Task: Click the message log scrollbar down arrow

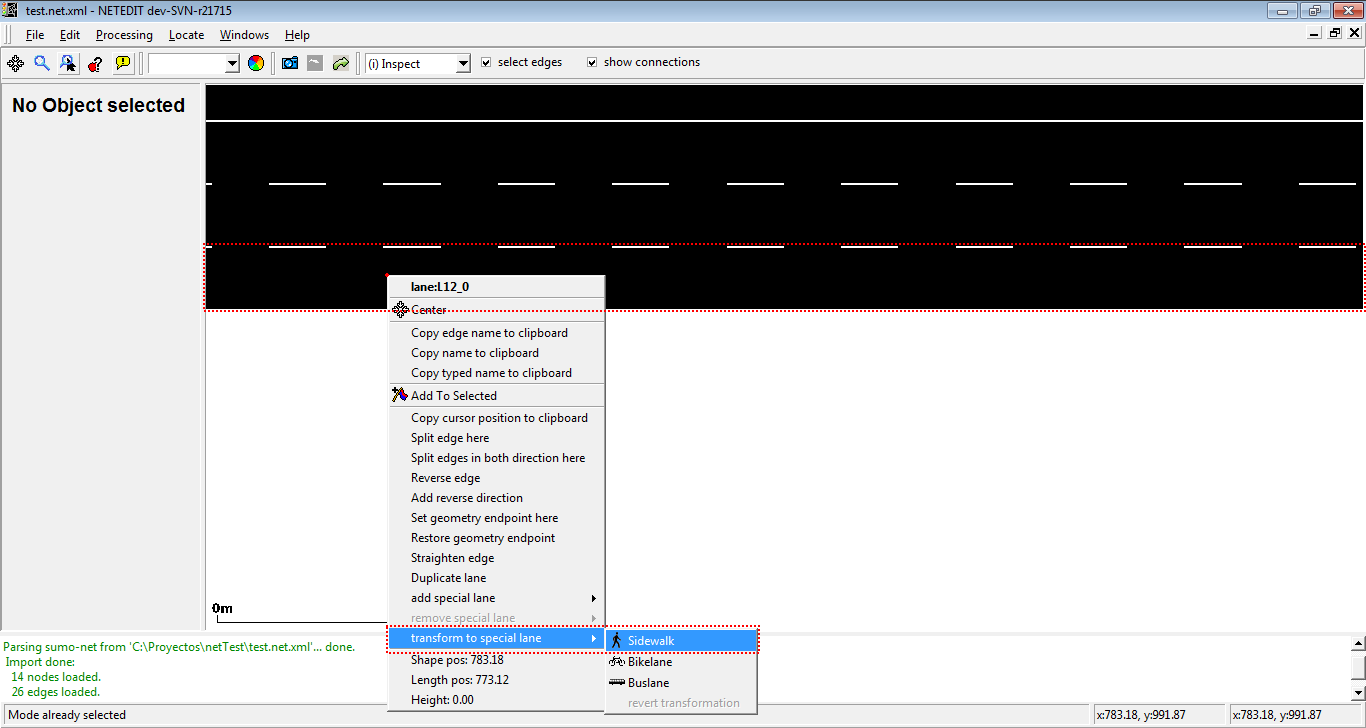Action: (x=1357, y=692)
